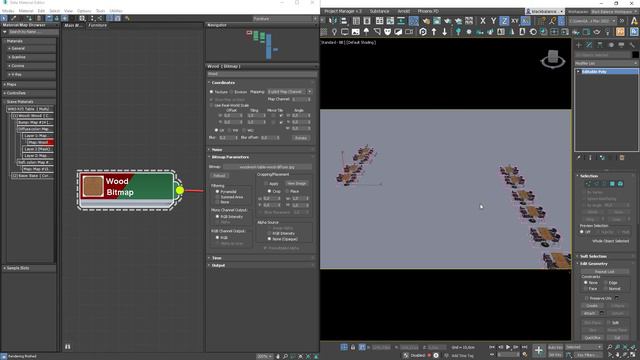Screen dimensions: 640x360
Task: Go to the end frame of animation
Action: tap(524, 347)
